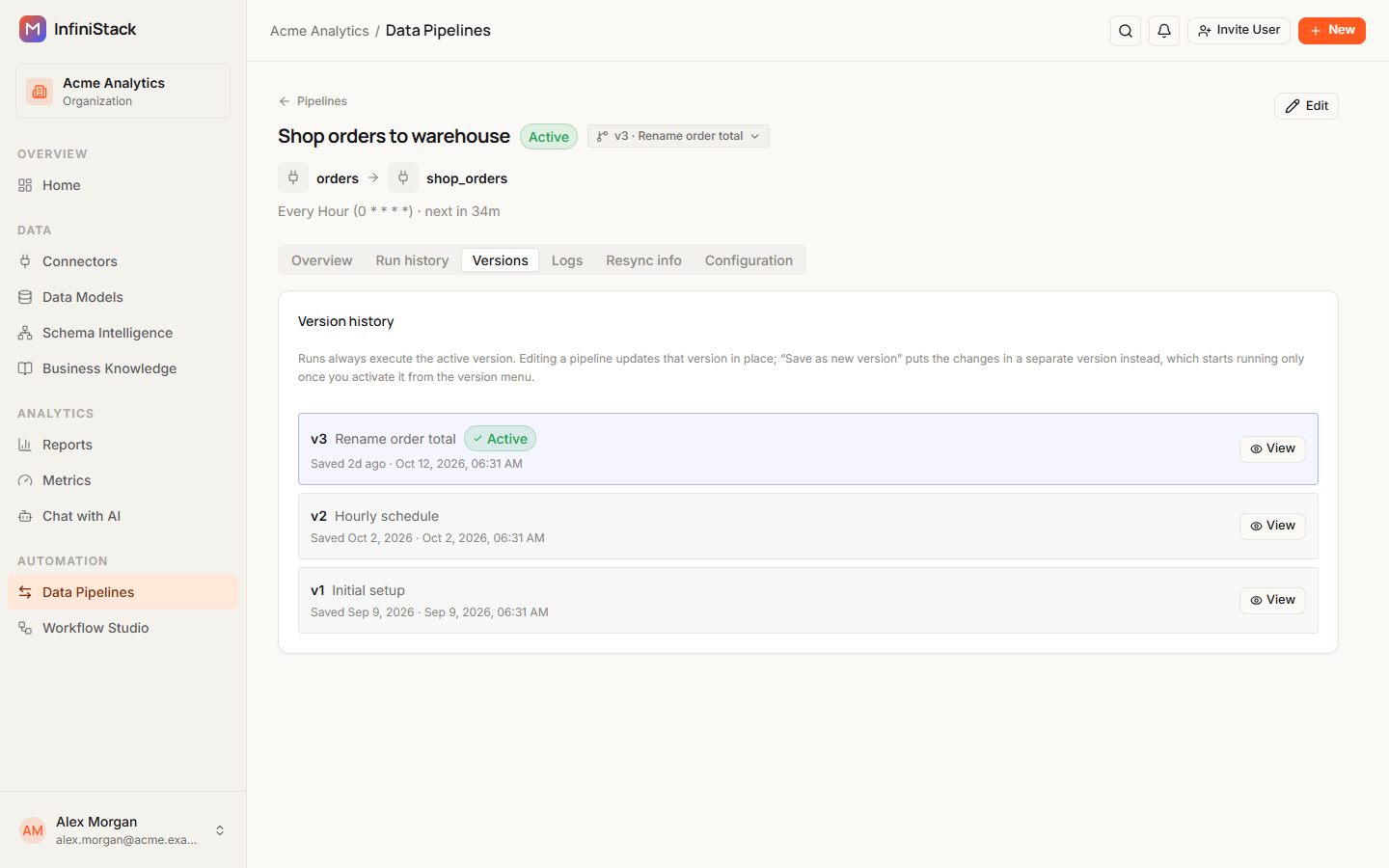
Task: Click the shop_orders destination connector icon
Action: (403, 177)
